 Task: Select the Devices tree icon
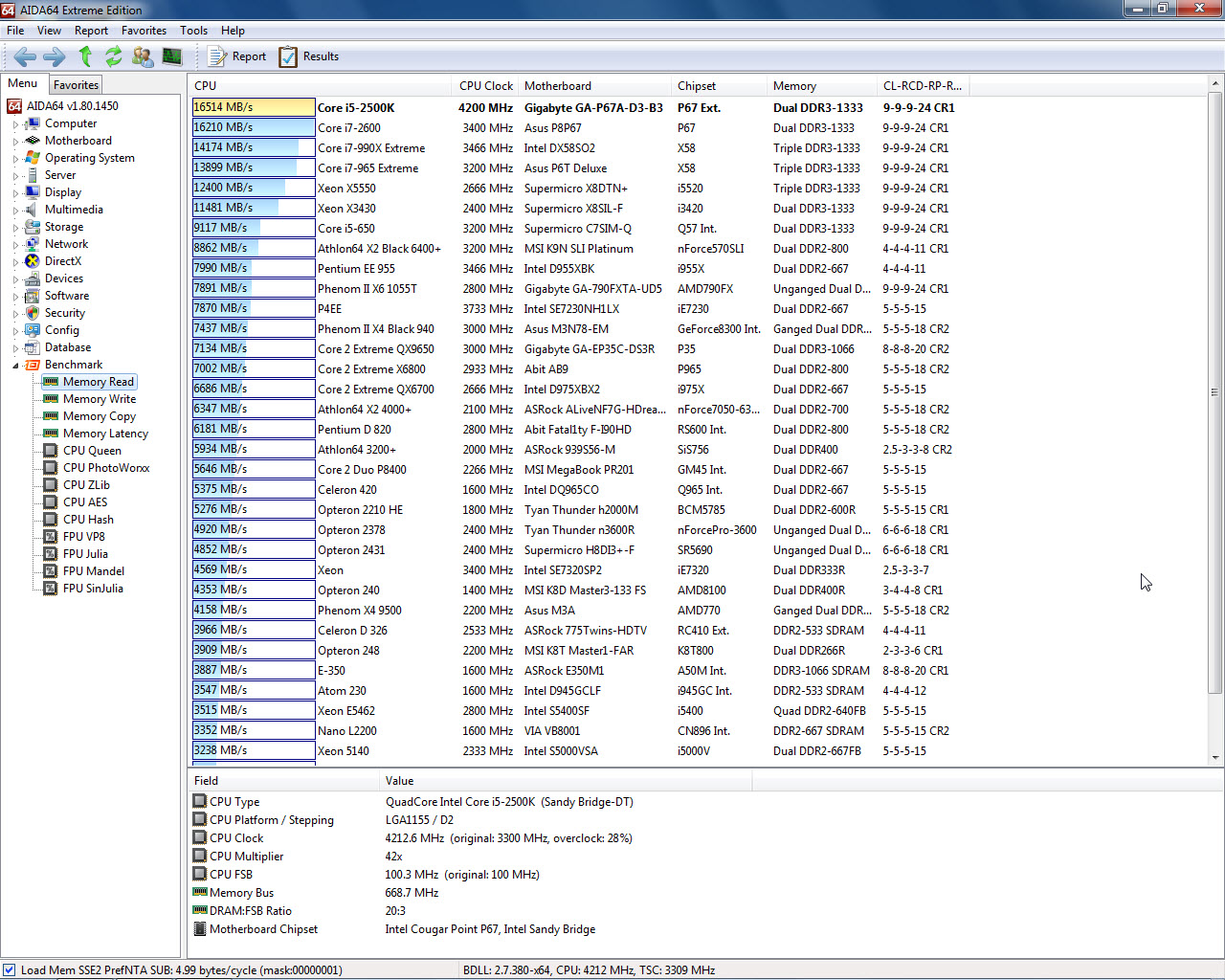[x=33, y=278]
